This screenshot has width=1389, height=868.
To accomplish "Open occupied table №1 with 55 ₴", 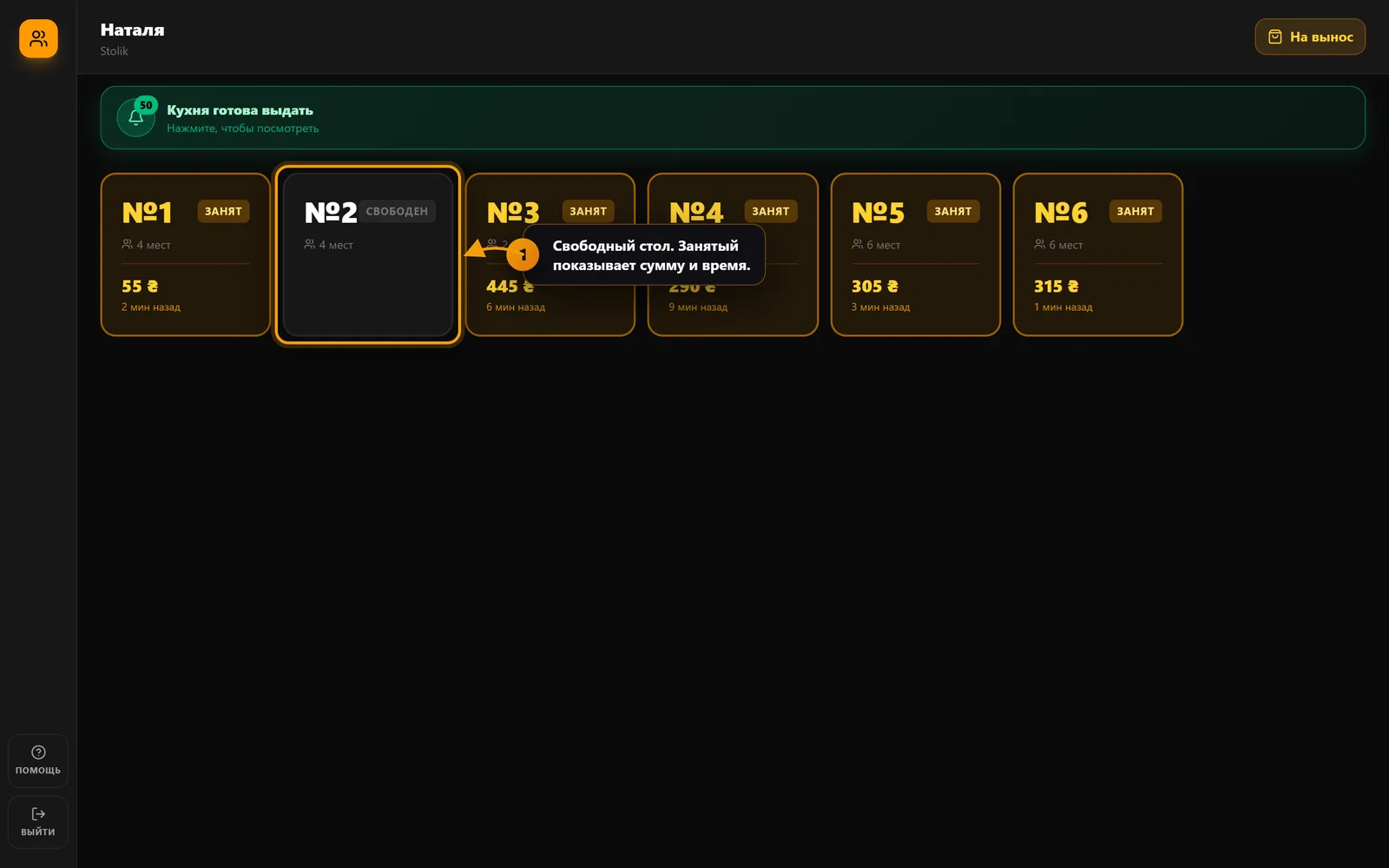I will click(x=186, y=254).
